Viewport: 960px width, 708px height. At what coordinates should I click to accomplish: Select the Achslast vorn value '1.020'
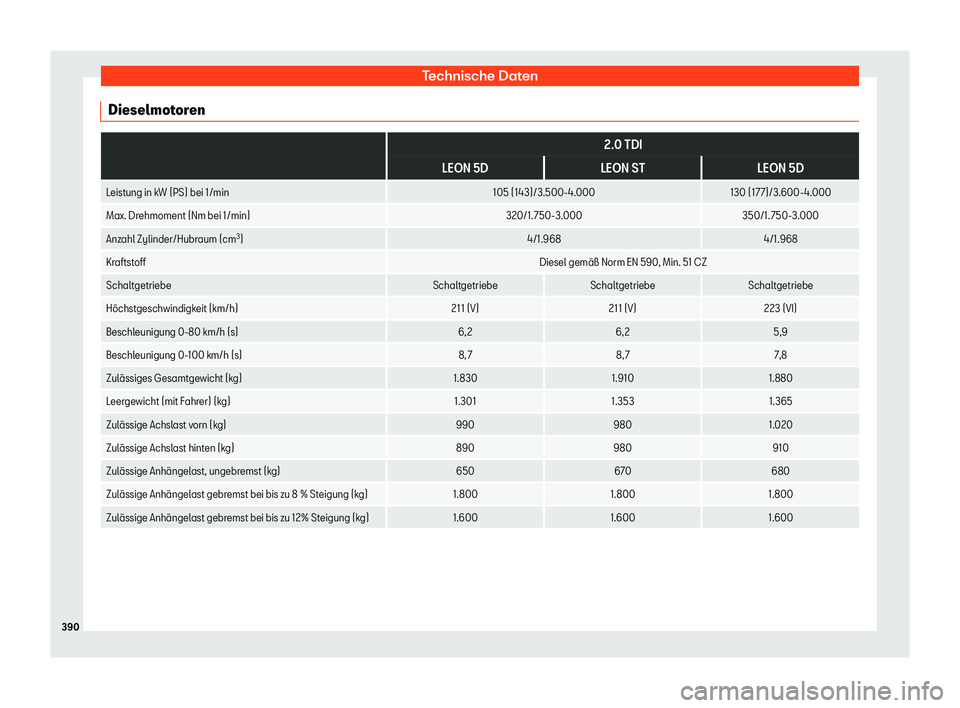click(780, 425)
